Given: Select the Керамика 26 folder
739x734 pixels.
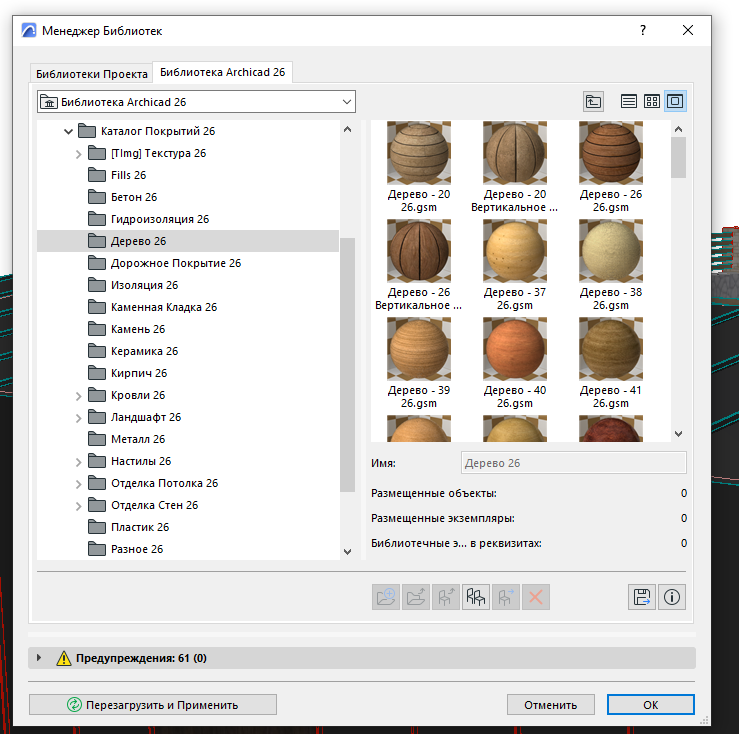Looking at the screenshot, I should (133, 351).
